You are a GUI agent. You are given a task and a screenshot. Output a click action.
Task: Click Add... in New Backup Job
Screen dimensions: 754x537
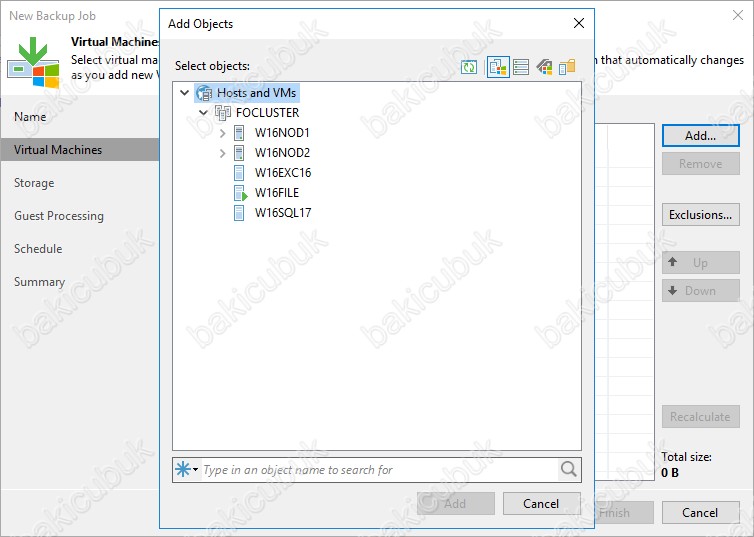701,136
